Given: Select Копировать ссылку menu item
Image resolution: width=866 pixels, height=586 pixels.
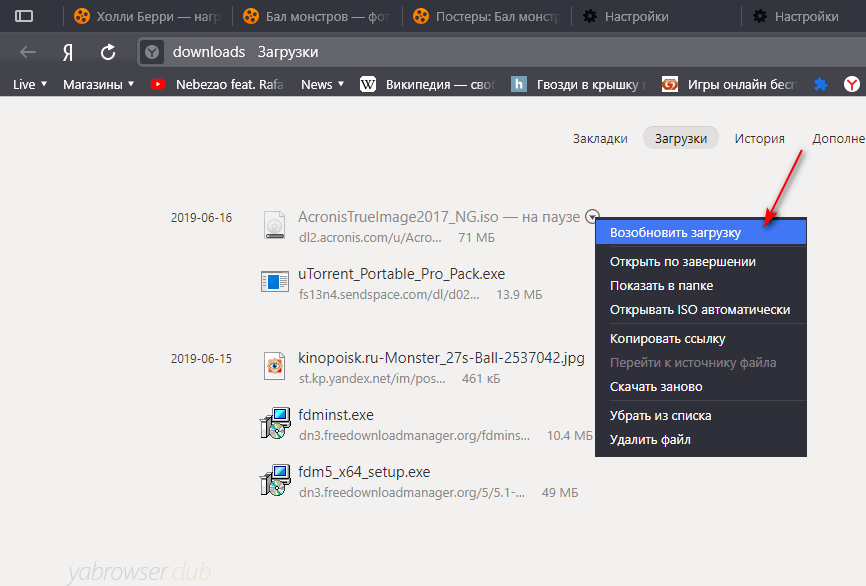Looking at the screenshot, I should tap(701, 339).
